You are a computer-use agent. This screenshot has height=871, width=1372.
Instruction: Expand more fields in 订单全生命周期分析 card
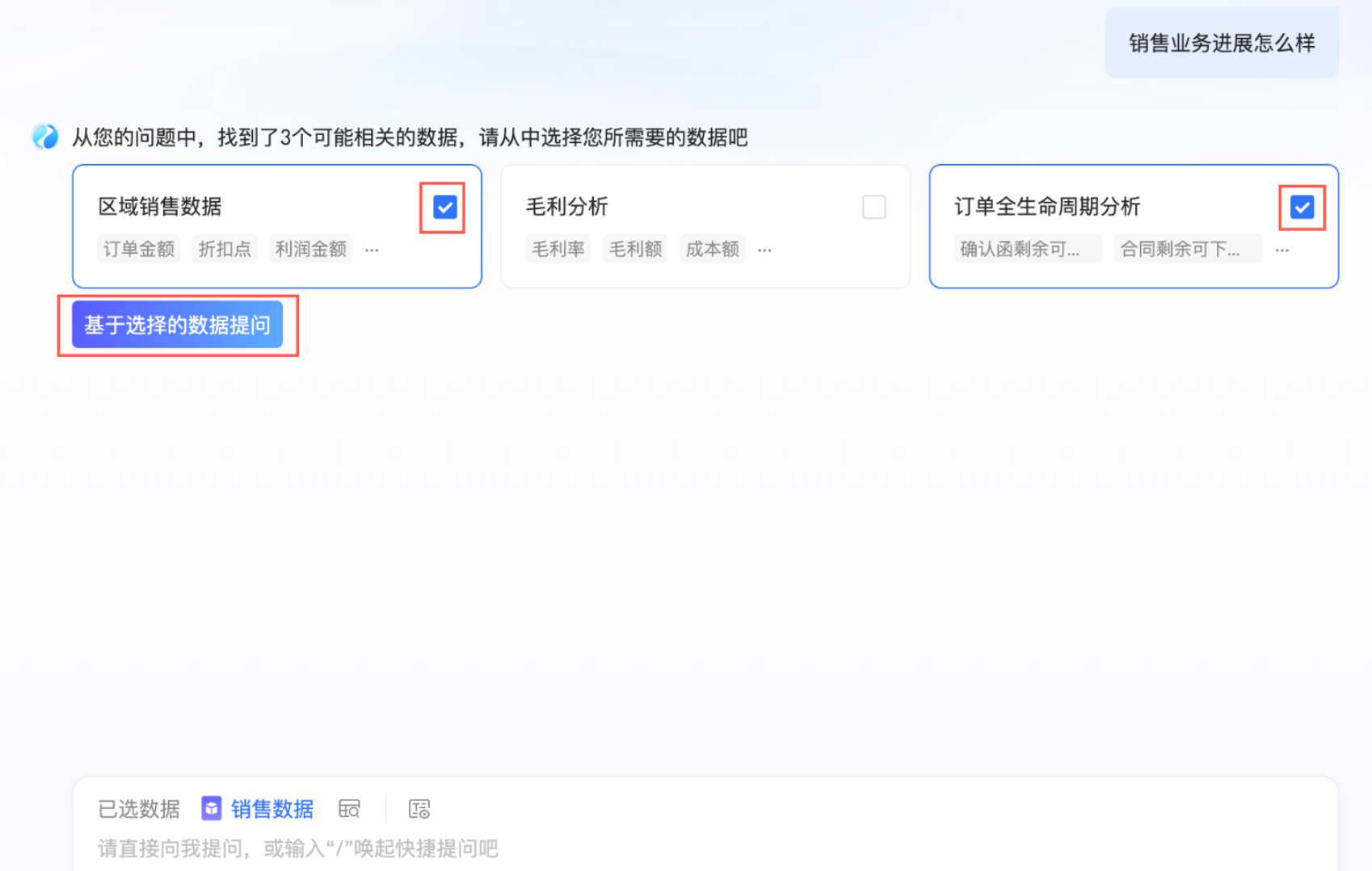[x=1282, y=250]
